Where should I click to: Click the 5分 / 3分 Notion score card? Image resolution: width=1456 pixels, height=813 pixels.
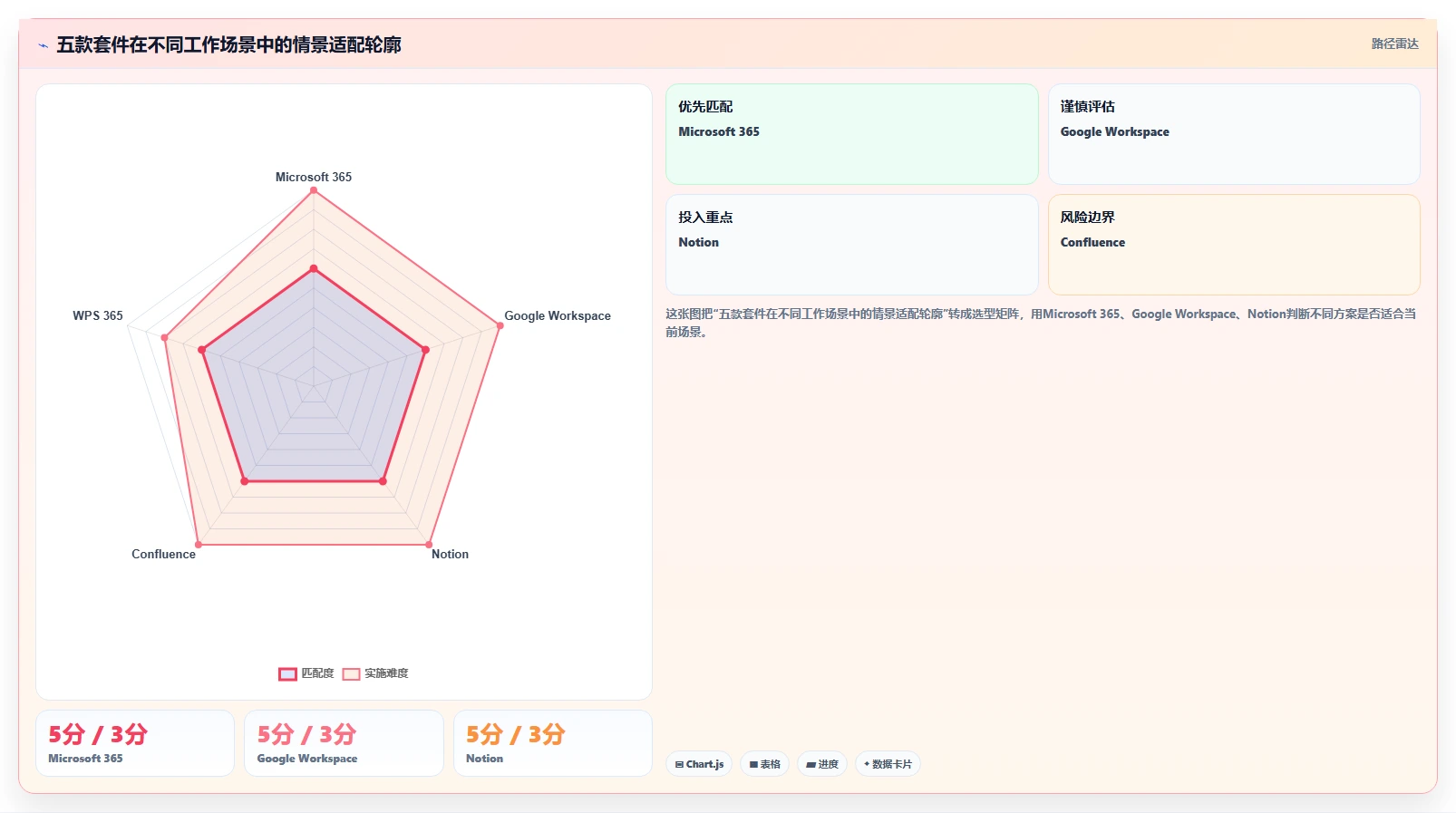[x=553, y=743]
